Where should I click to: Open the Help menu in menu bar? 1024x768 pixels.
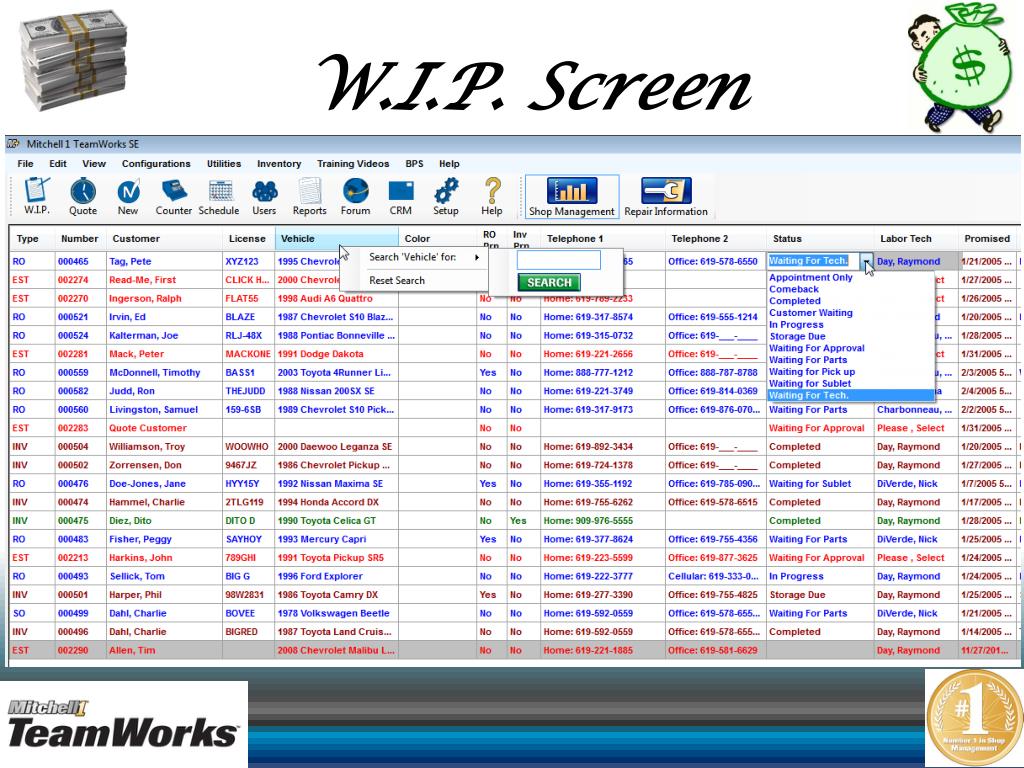tap(449, 163)
